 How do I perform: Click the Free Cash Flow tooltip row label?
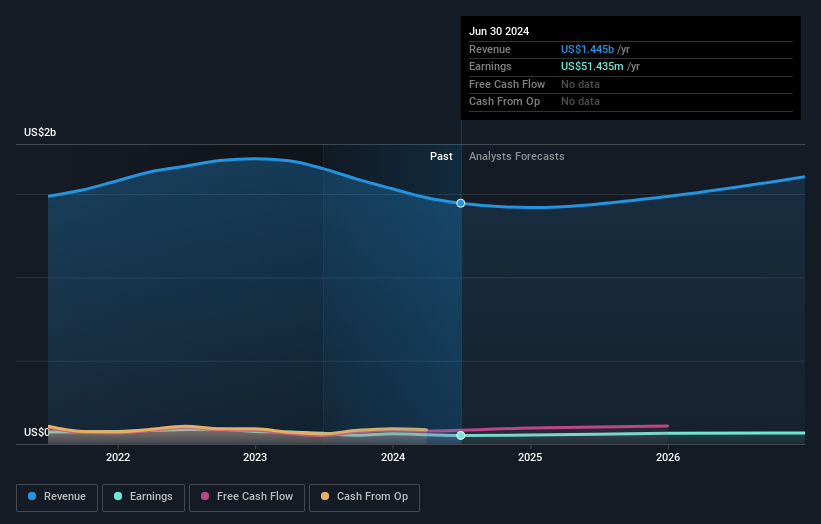point(507,84)
